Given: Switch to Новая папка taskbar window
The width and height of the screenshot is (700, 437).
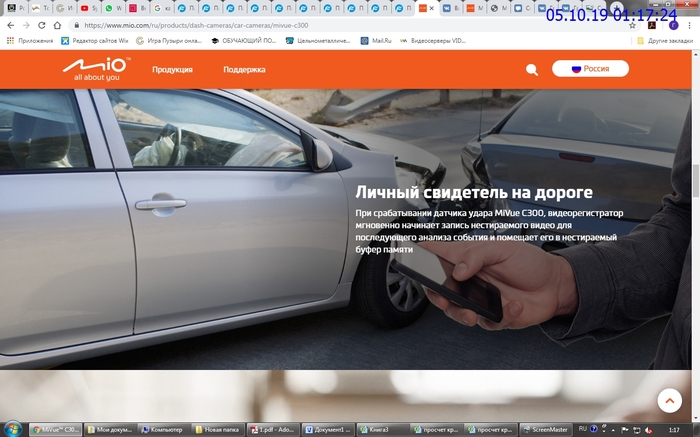Looking at the screenshot, I should [219, 429].
